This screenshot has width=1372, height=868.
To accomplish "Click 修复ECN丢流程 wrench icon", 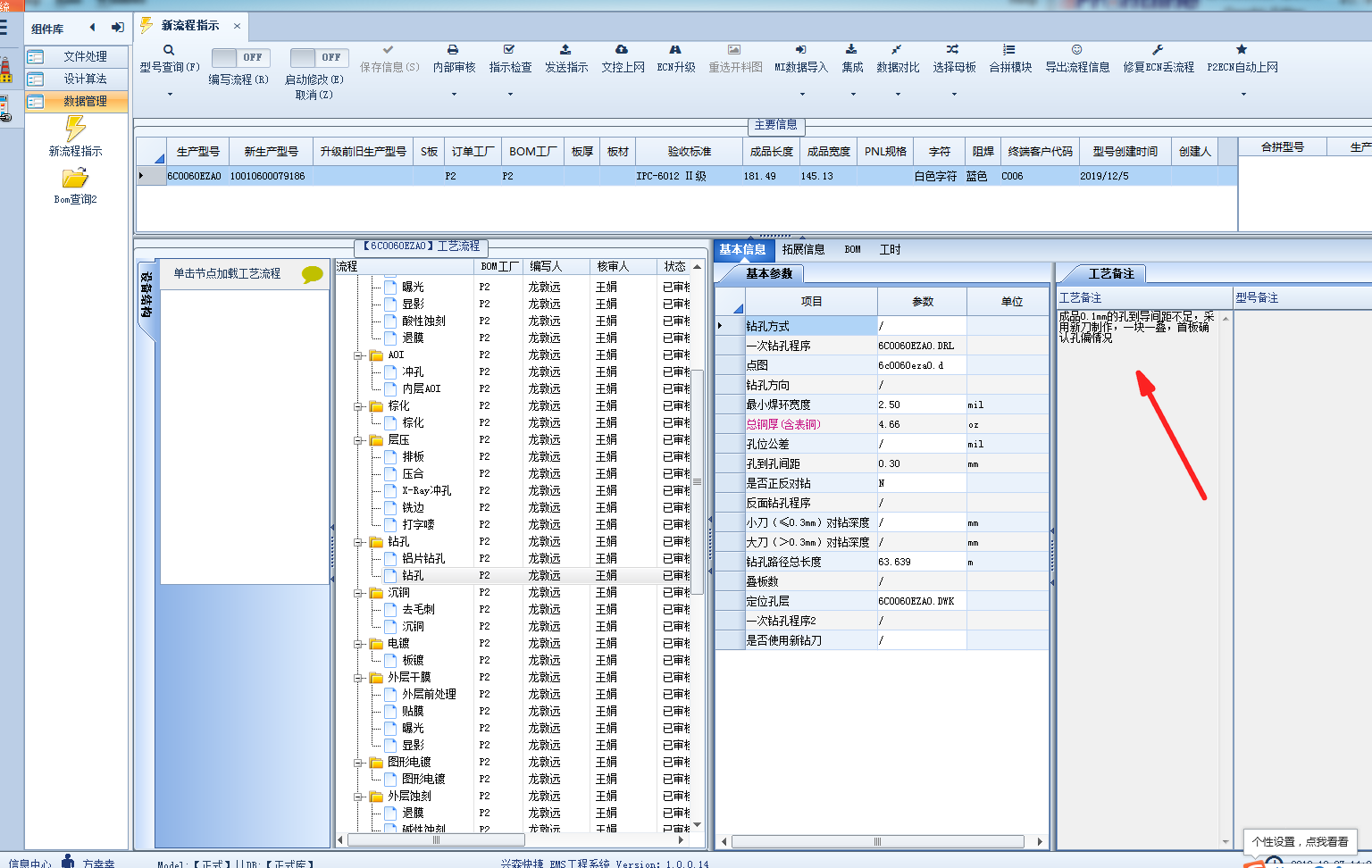I will pos(1158,50).
